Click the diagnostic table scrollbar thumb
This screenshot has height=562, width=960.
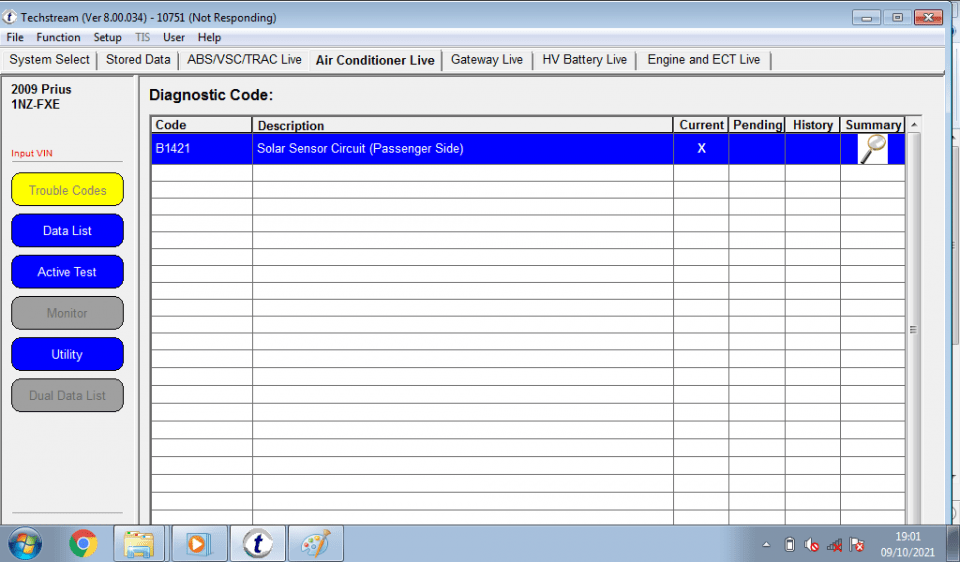tap(913, 329)
